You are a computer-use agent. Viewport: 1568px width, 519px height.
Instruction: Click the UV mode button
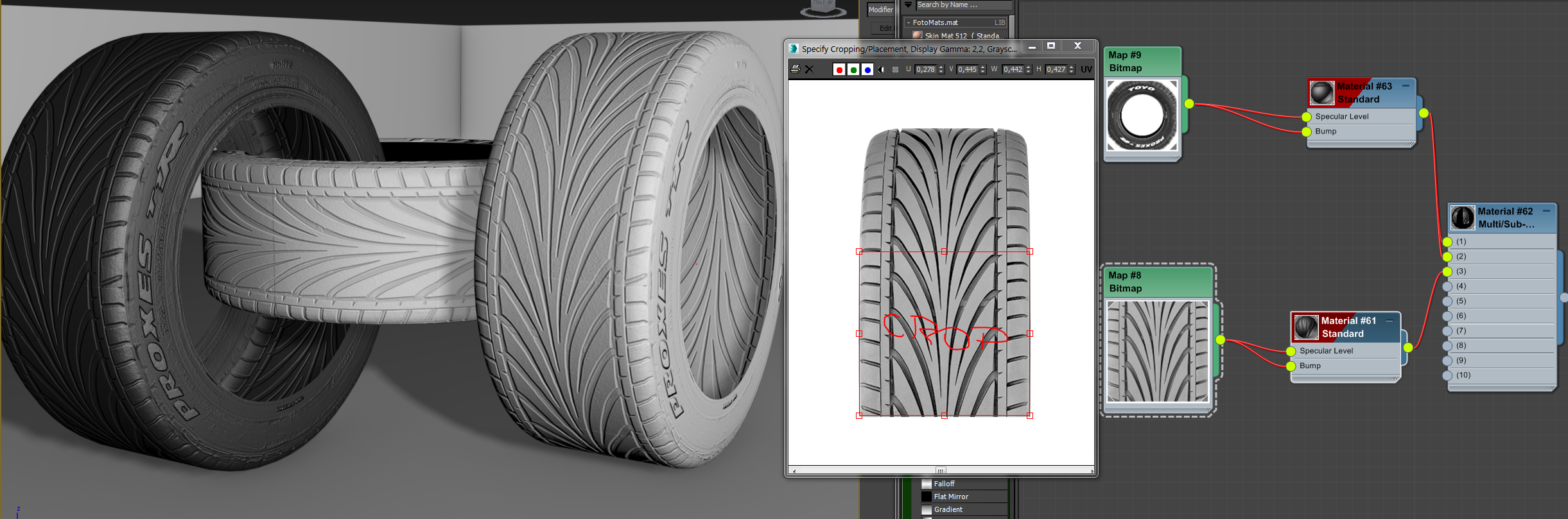tap(1086, 69)
